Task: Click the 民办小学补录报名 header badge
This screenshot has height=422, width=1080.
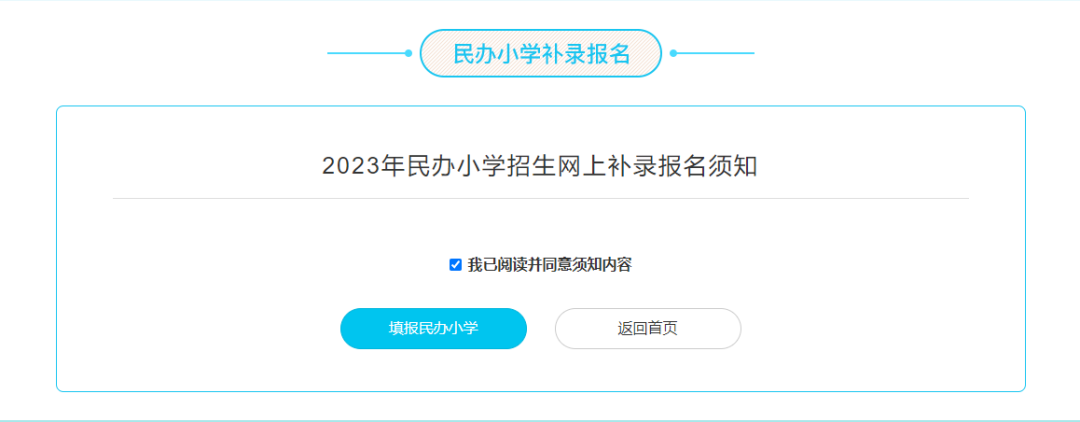Action: coord(540,54)
